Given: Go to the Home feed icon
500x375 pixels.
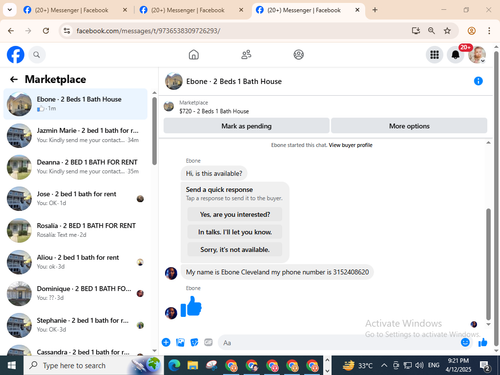Looking at the screenshot, I should point(194,54).
